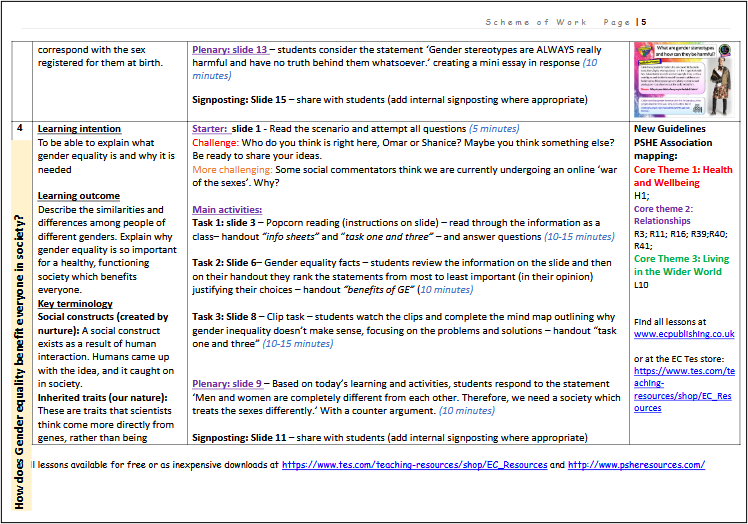Open the EC Tes store link in right column
Image resolution: width=748 pixels, height=524 pixels.
click(x=684, y=389)
